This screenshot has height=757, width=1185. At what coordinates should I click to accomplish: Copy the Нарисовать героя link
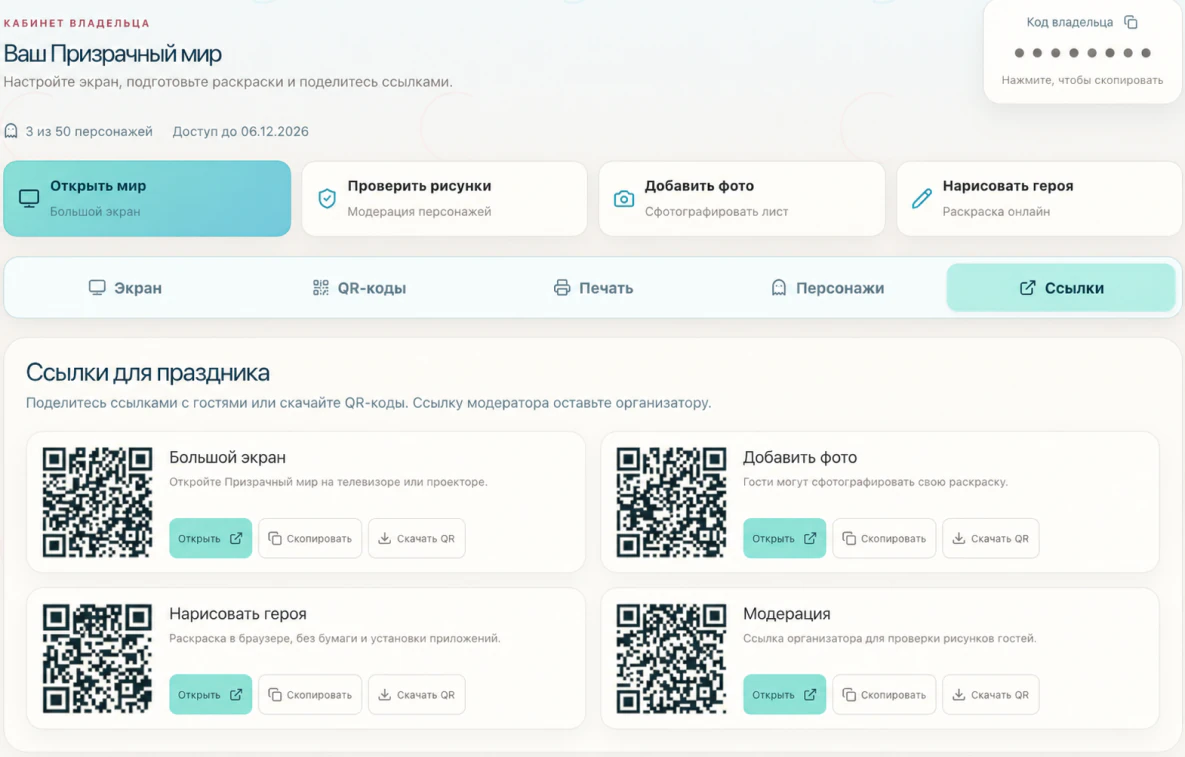[310, 695]
